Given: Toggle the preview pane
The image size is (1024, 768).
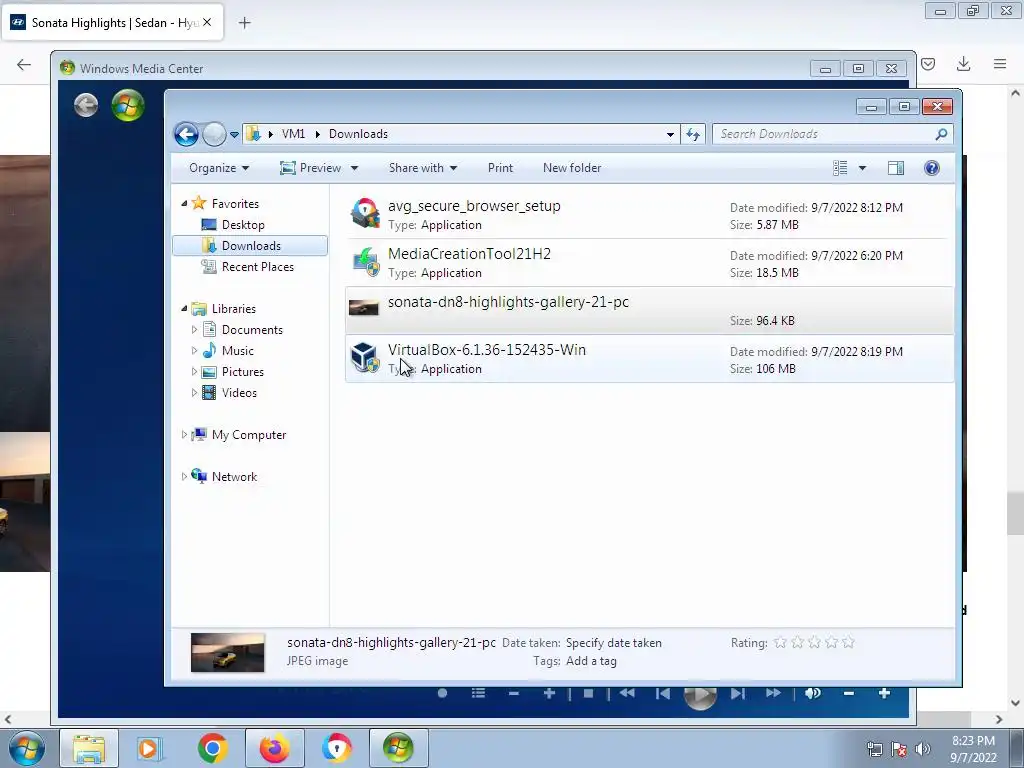Looking at the screenshot, I should (x=896, y=168).
